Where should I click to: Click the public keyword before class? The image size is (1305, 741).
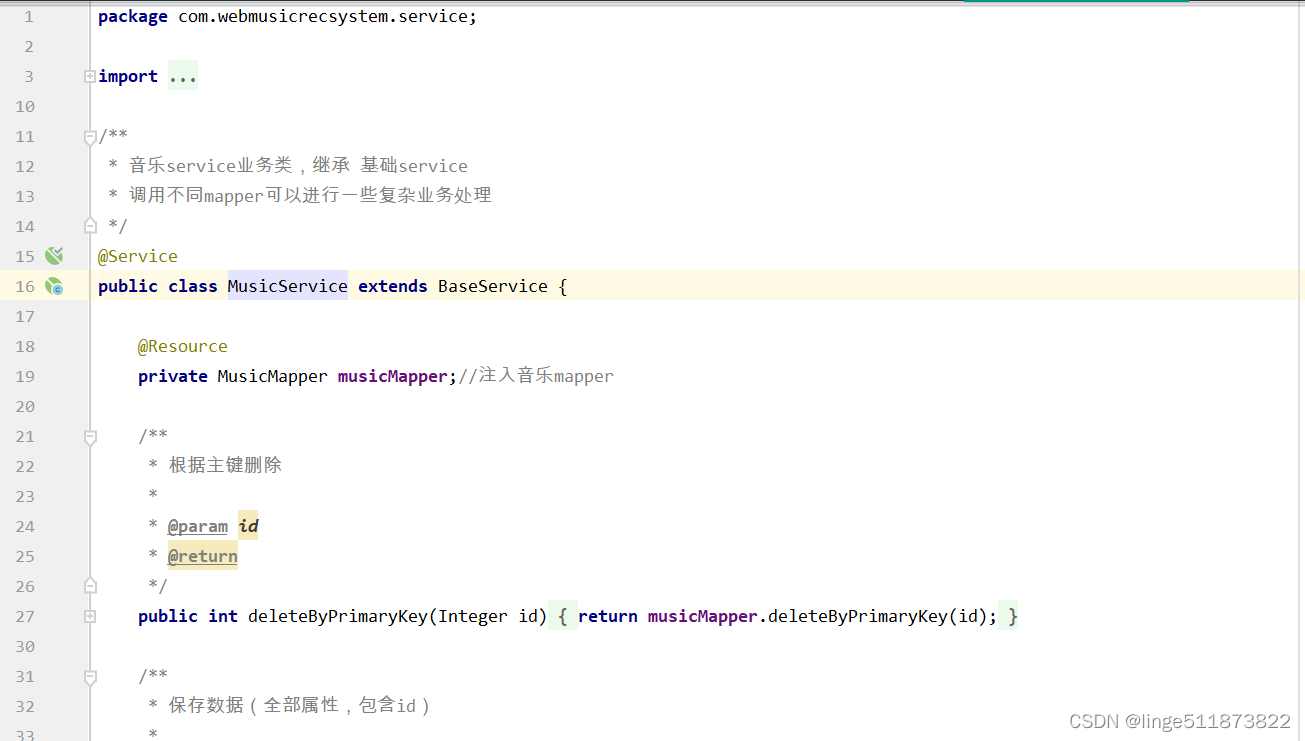[128, 286]
